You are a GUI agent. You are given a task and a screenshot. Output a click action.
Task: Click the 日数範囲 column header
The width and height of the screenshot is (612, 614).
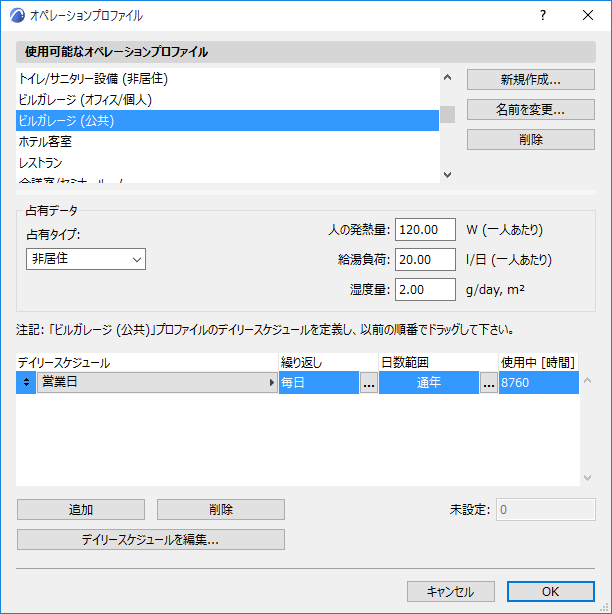(439, 363)
